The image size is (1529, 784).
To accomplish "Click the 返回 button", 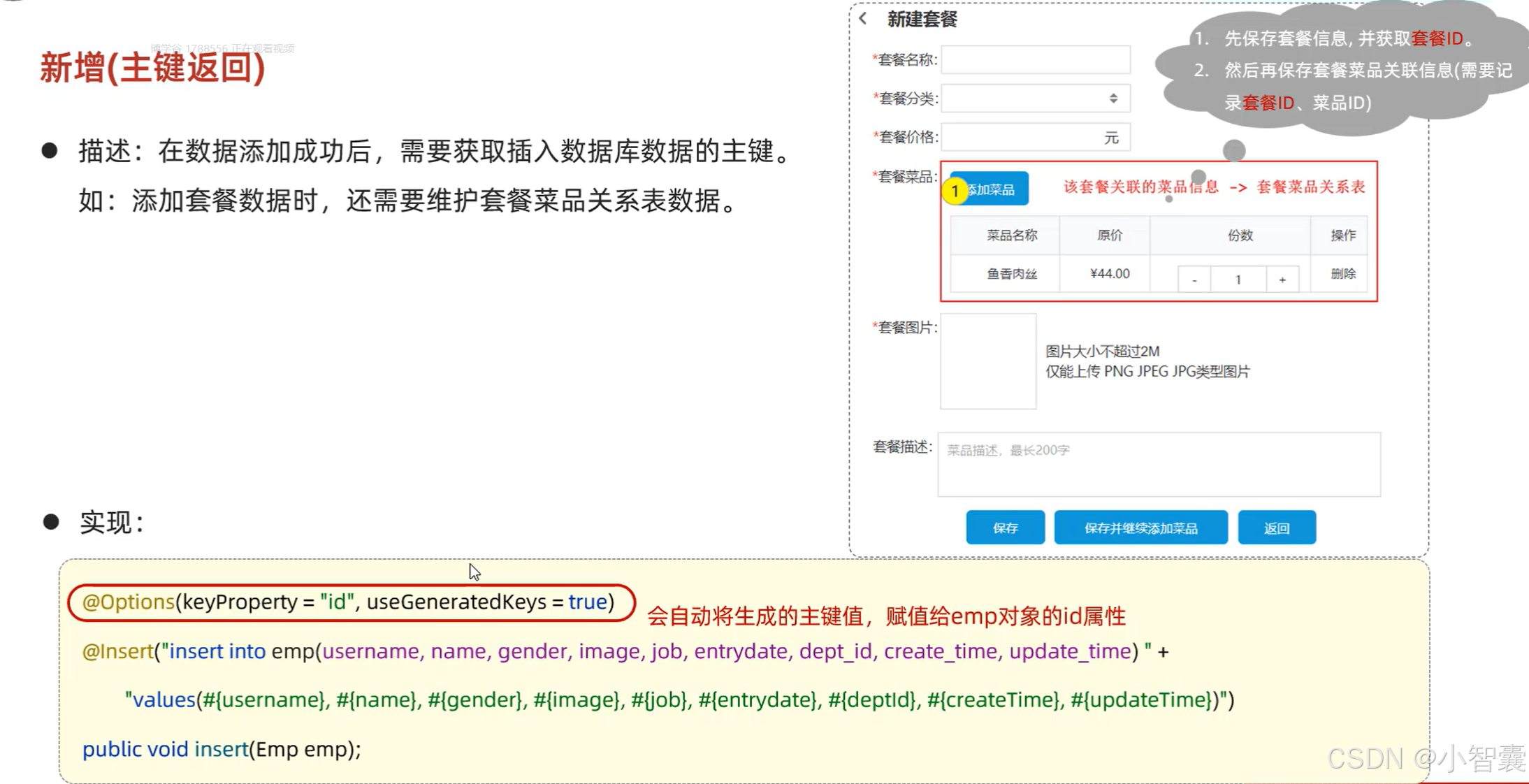I will 1277,528.
